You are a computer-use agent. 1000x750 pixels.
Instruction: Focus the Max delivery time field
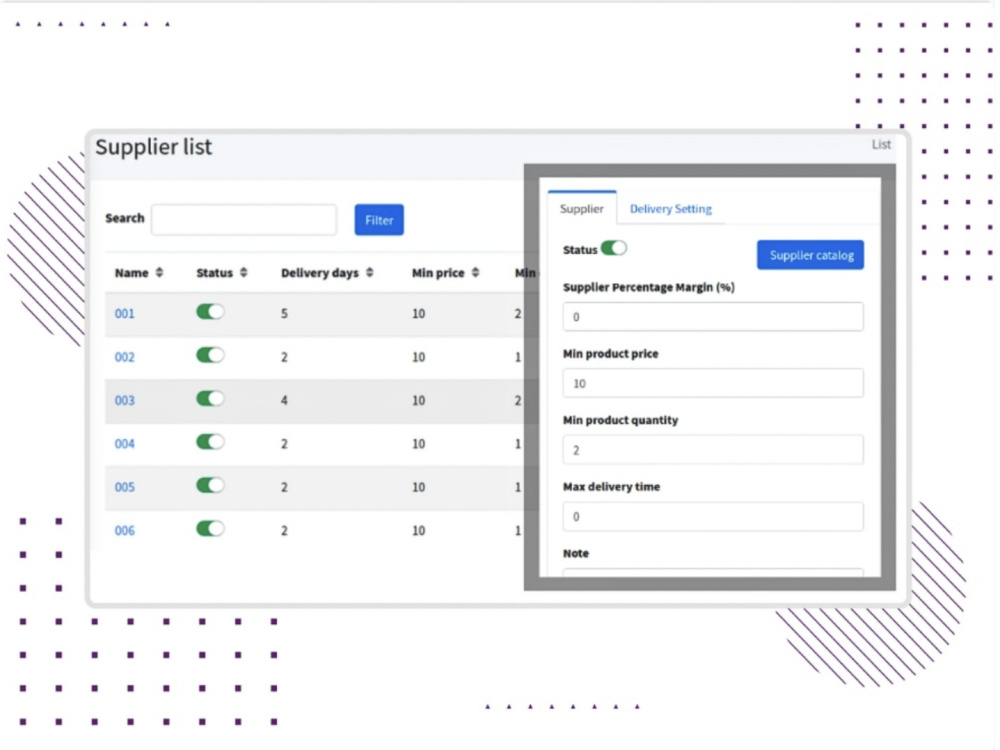(714, 517)
